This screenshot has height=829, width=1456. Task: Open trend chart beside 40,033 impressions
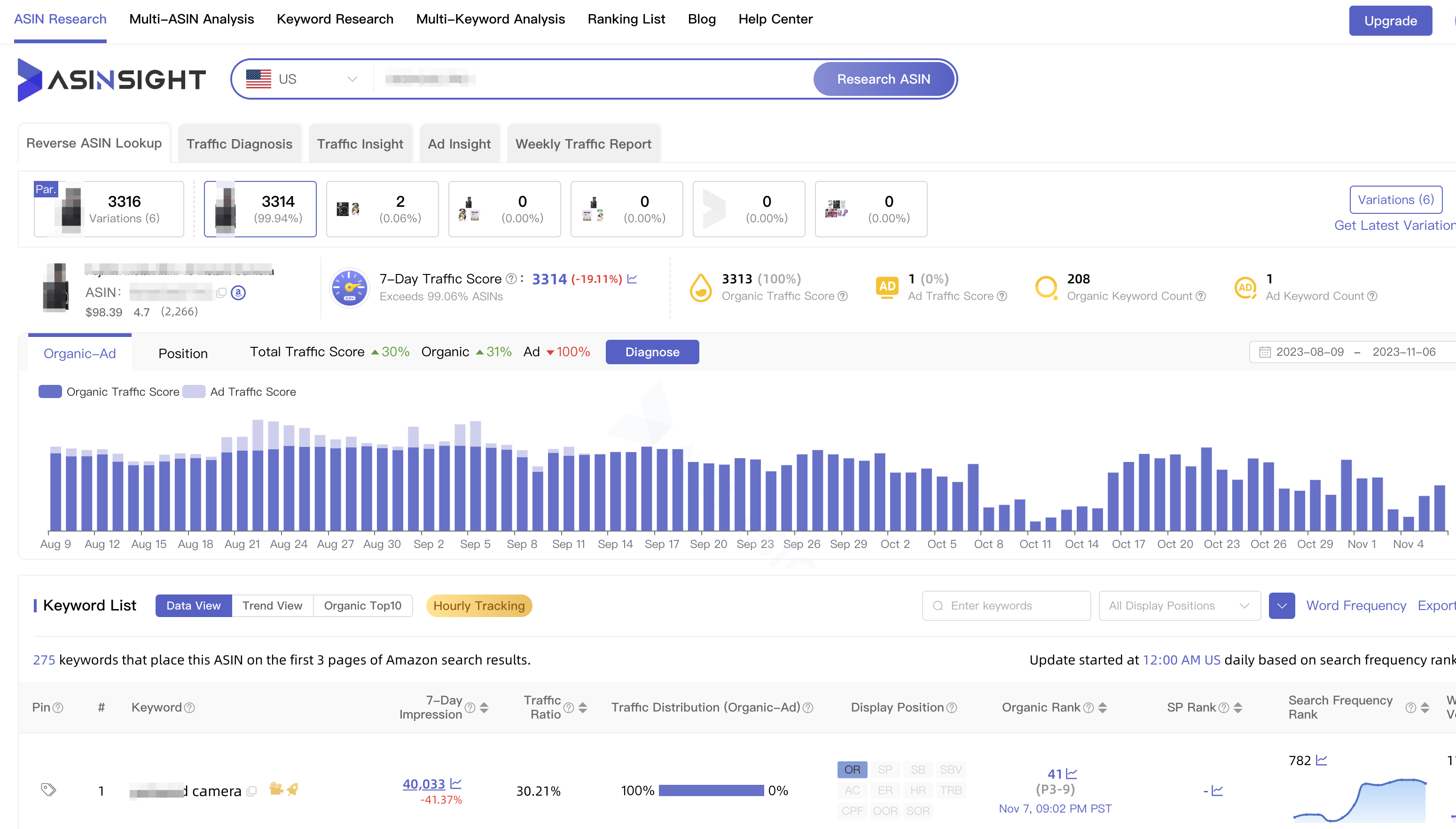click(455, 784)
